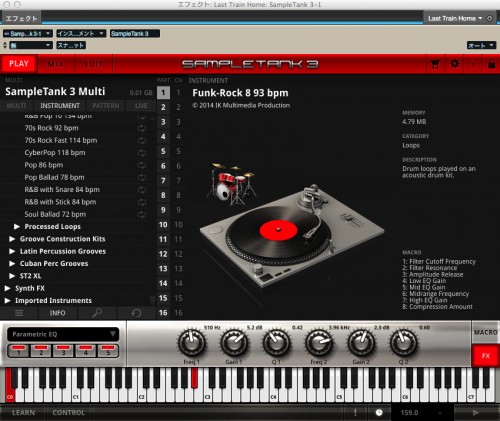Click the drum kit instrument image

click(x=231, y=183)
